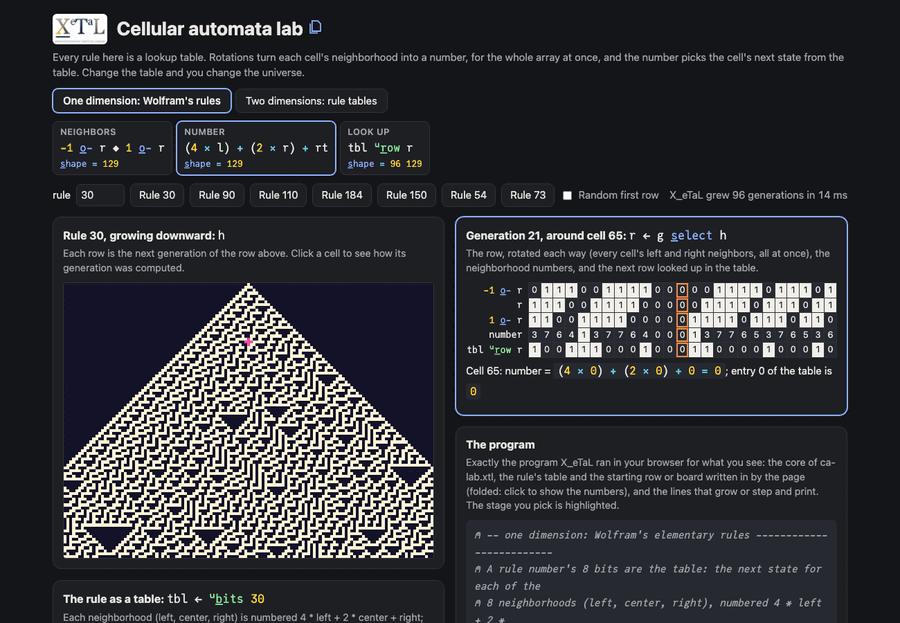This screenshot has height=623, width=900.
Task: Click the 'bits' link in rule table heading
Action: [229, 599]
